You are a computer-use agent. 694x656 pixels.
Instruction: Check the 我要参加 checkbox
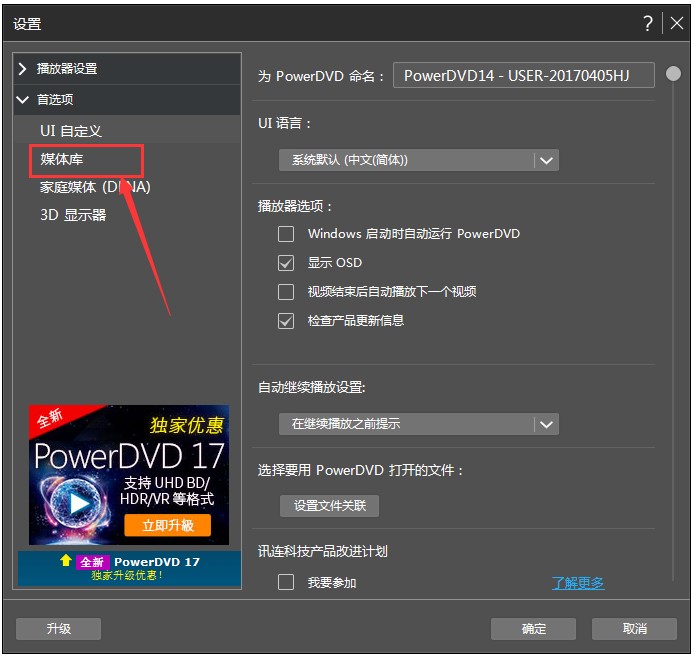click(x=286, y=582)
